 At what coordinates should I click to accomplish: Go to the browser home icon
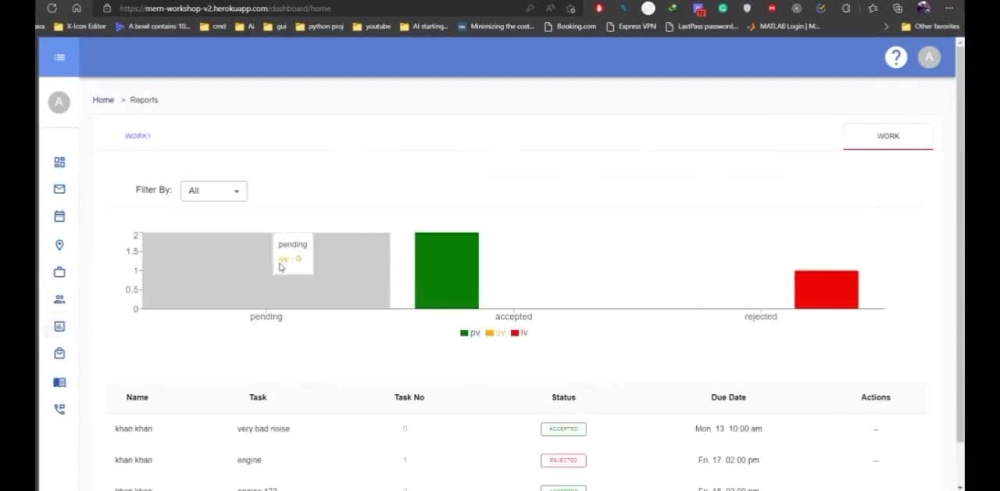point(77,8)
